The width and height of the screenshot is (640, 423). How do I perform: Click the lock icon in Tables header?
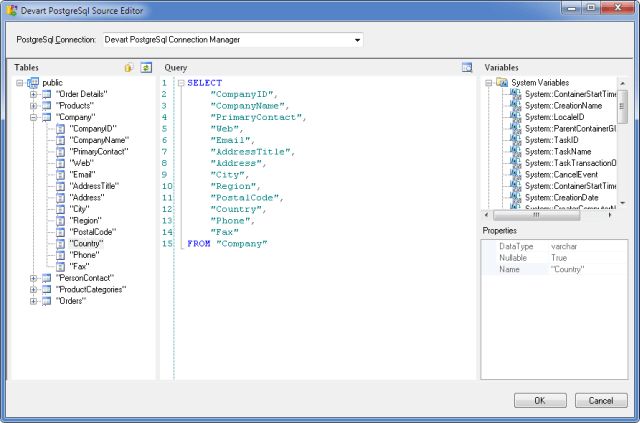[x=129, y=67]
